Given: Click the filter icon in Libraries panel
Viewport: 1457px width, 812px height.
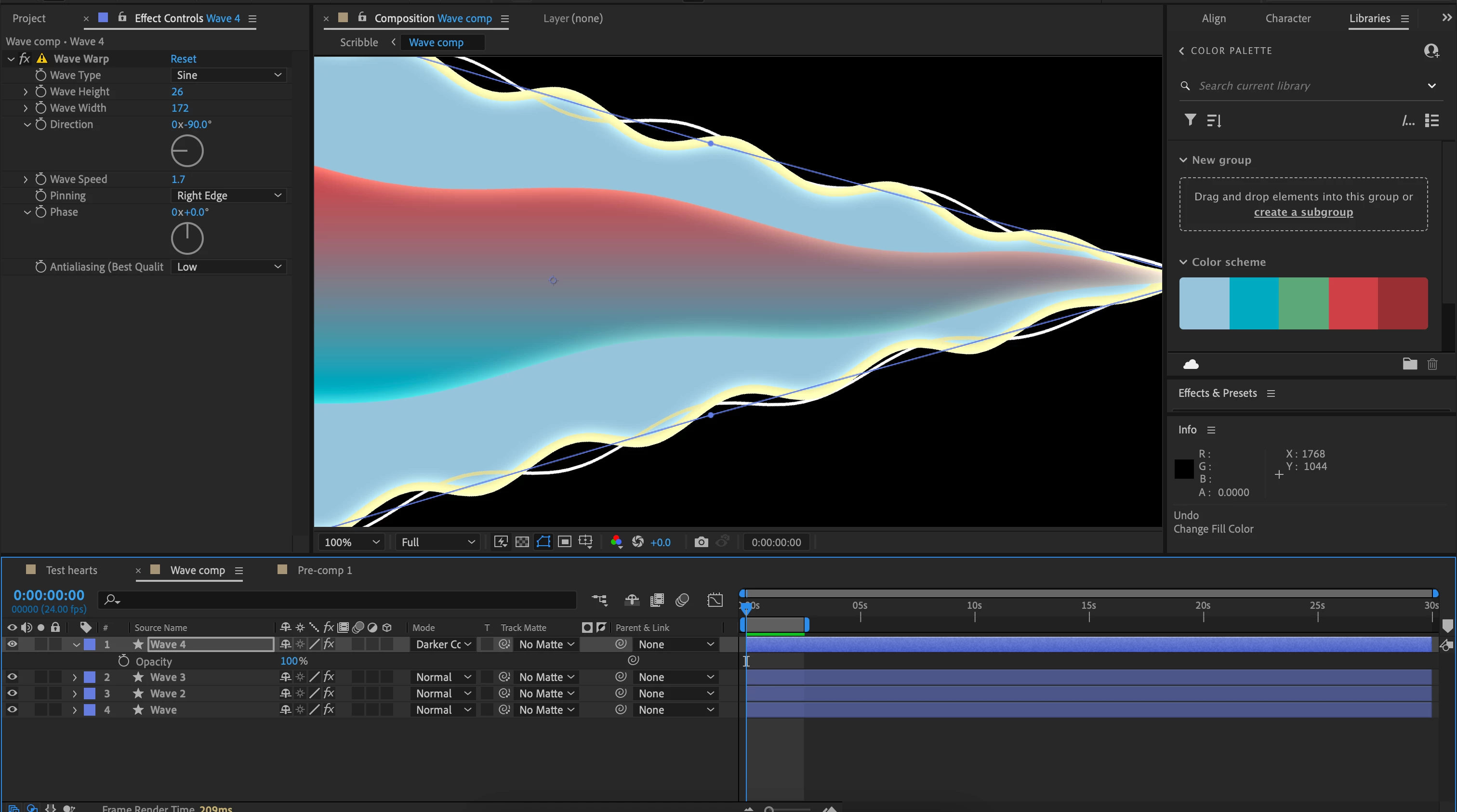Looking at the screenshot, I should [1190, 120].
